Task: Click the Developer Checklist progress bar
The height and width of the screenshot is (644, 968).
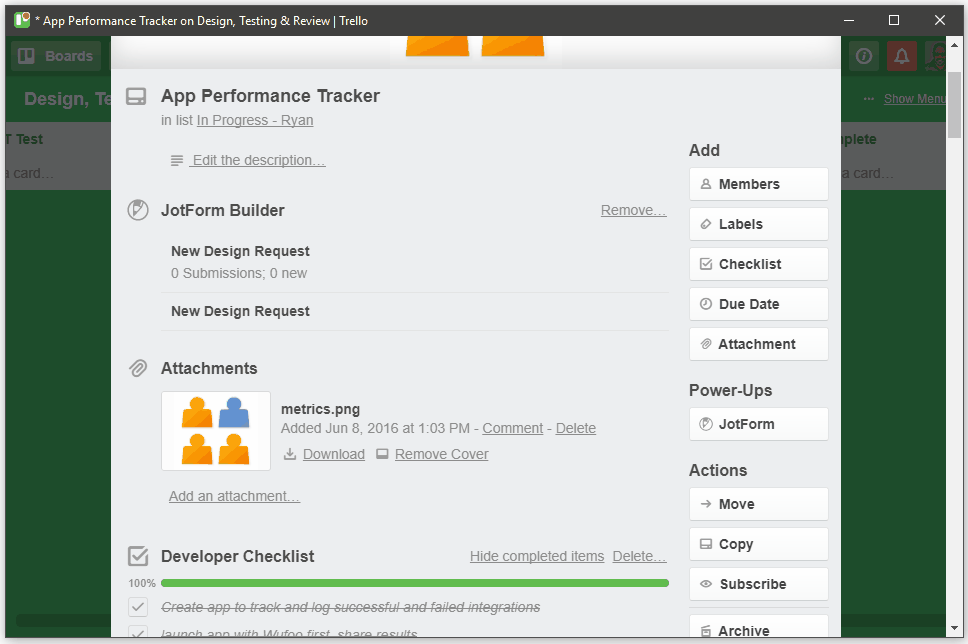Action: pos(414,583)
